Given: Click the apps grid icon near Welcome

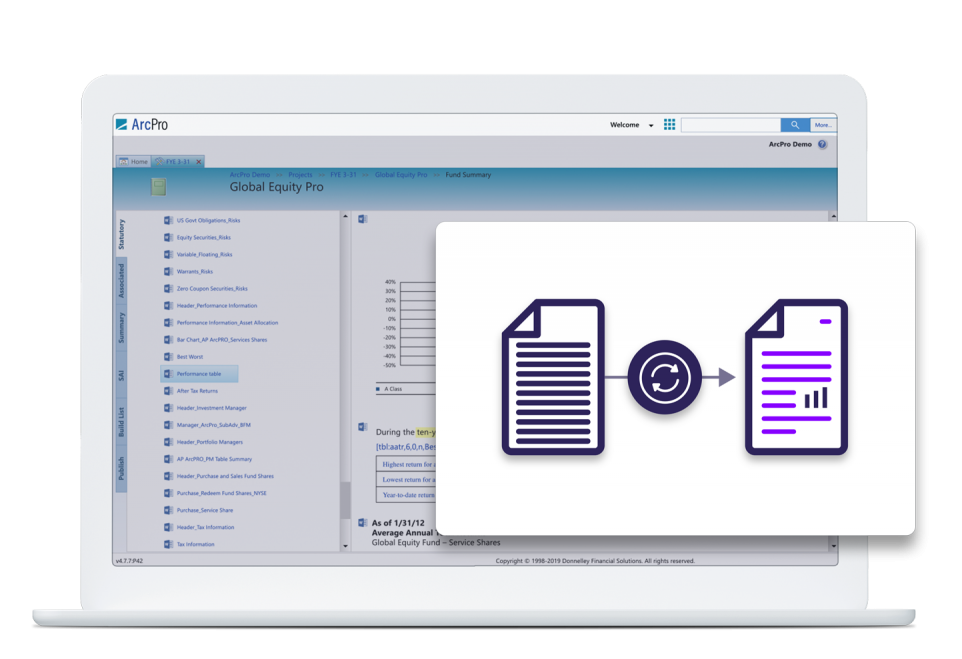Looking at the screenshot, I should click(x=669, y=124).
